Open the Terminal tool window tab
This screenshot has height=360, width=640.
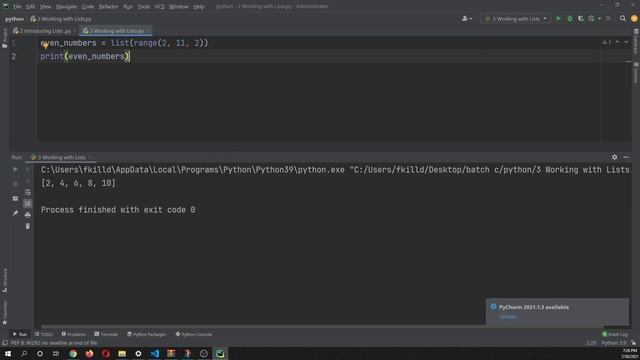tap(106, 334)
